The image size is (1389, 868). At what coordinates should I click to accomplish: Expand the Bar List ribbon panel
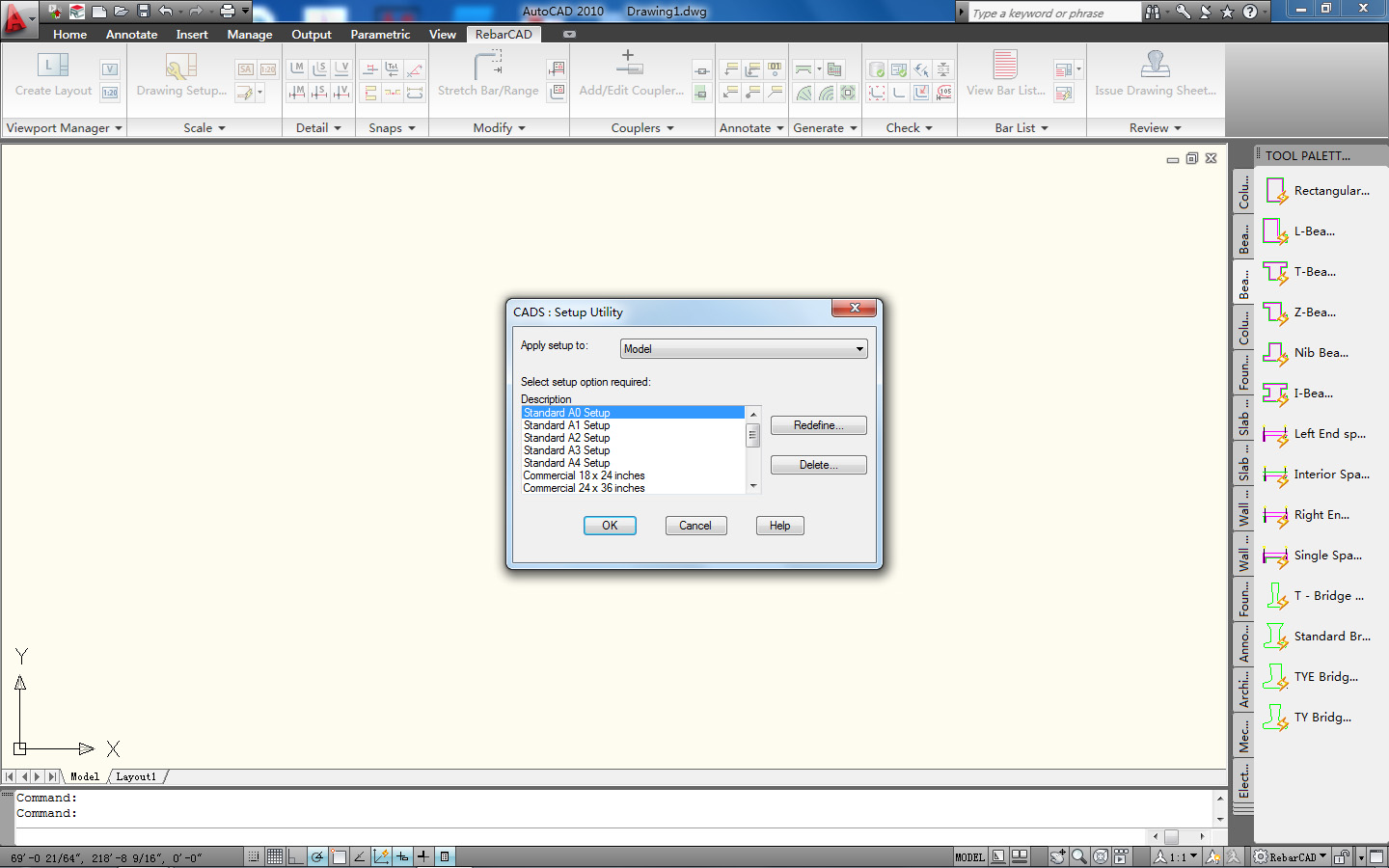pyautogui.click(x=1021, y=127)
